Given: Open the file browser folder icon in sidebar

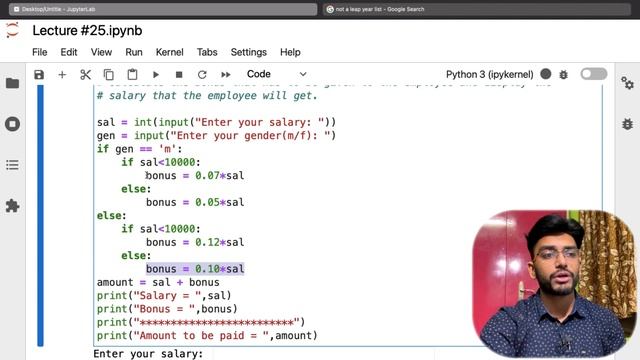Looking at the screenshot, I should pyautogui.click(x=12, y=83).
